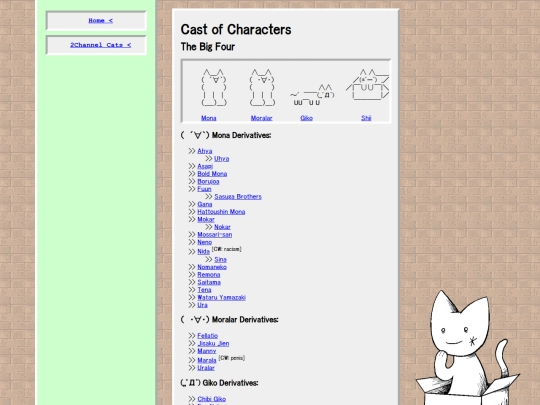540x405 pixels.
Task: Open the Ura character link
Action: coord(202,305)
